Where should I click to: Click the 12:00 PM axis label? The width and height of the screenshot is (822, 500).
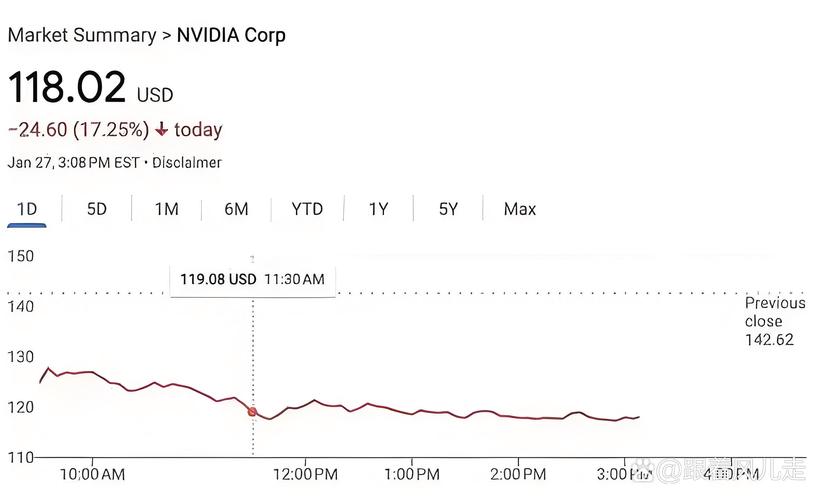(305, 473)
